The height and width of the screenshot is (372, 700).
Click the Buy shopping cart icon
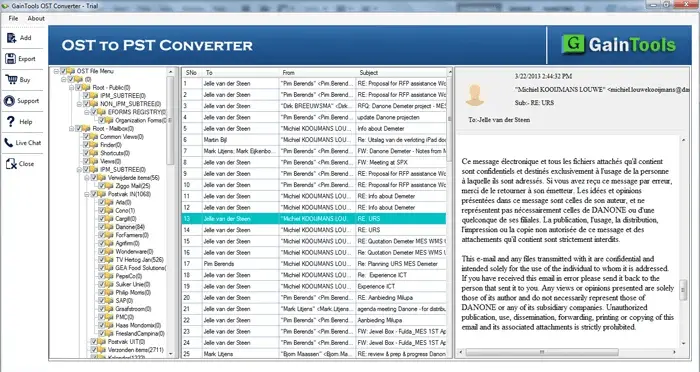pyautogui.click(x=11, y=79)
